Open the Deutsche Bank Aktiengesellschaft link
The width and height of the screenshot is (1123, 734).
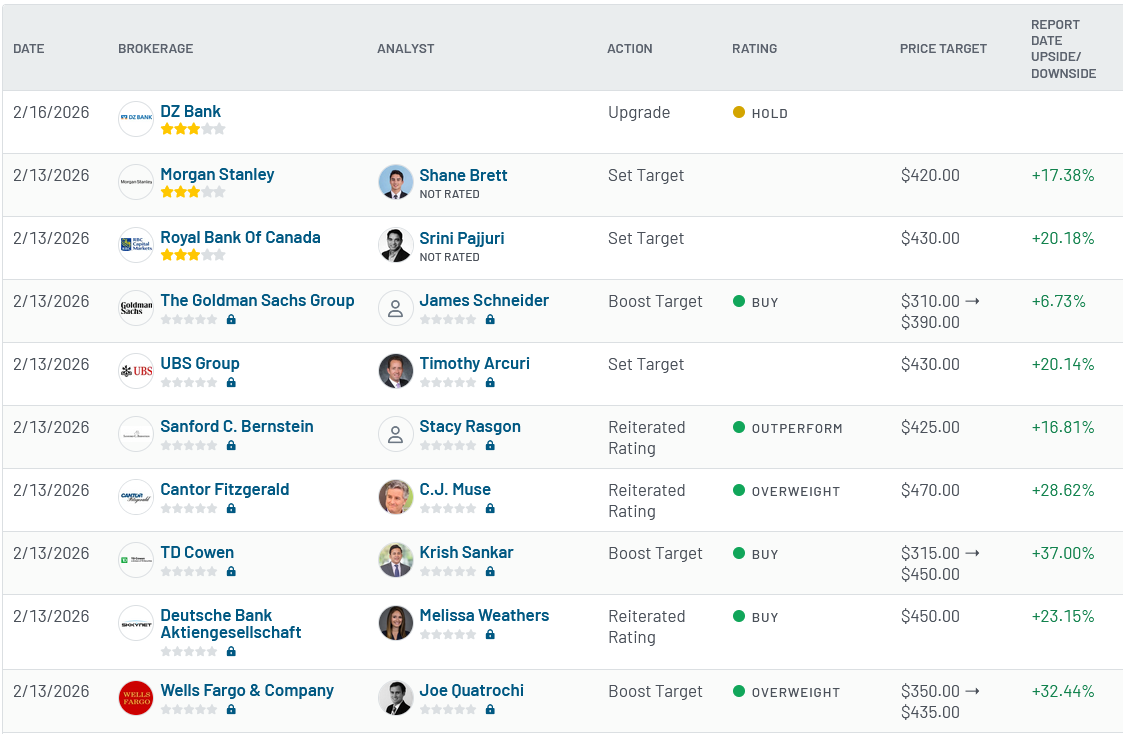pyautogui.click(x=231, y=624)
